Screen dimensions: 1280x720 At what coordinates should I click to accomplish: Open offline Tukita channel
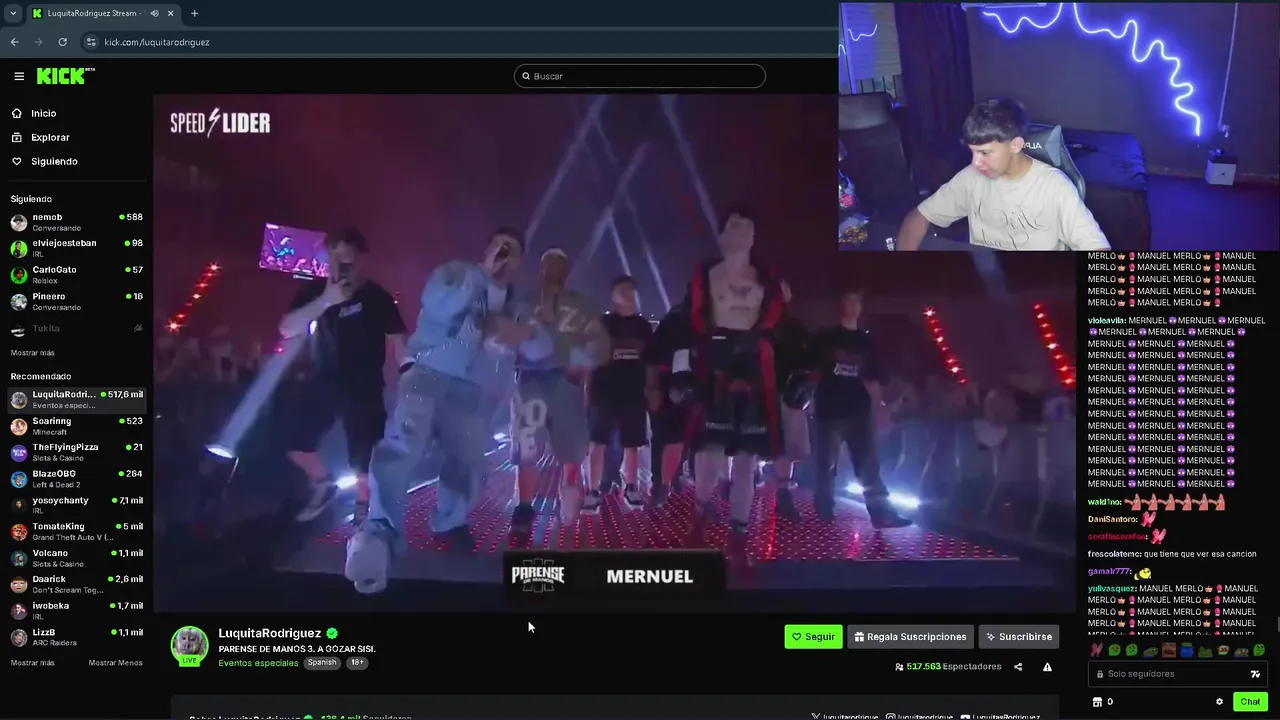76,328
